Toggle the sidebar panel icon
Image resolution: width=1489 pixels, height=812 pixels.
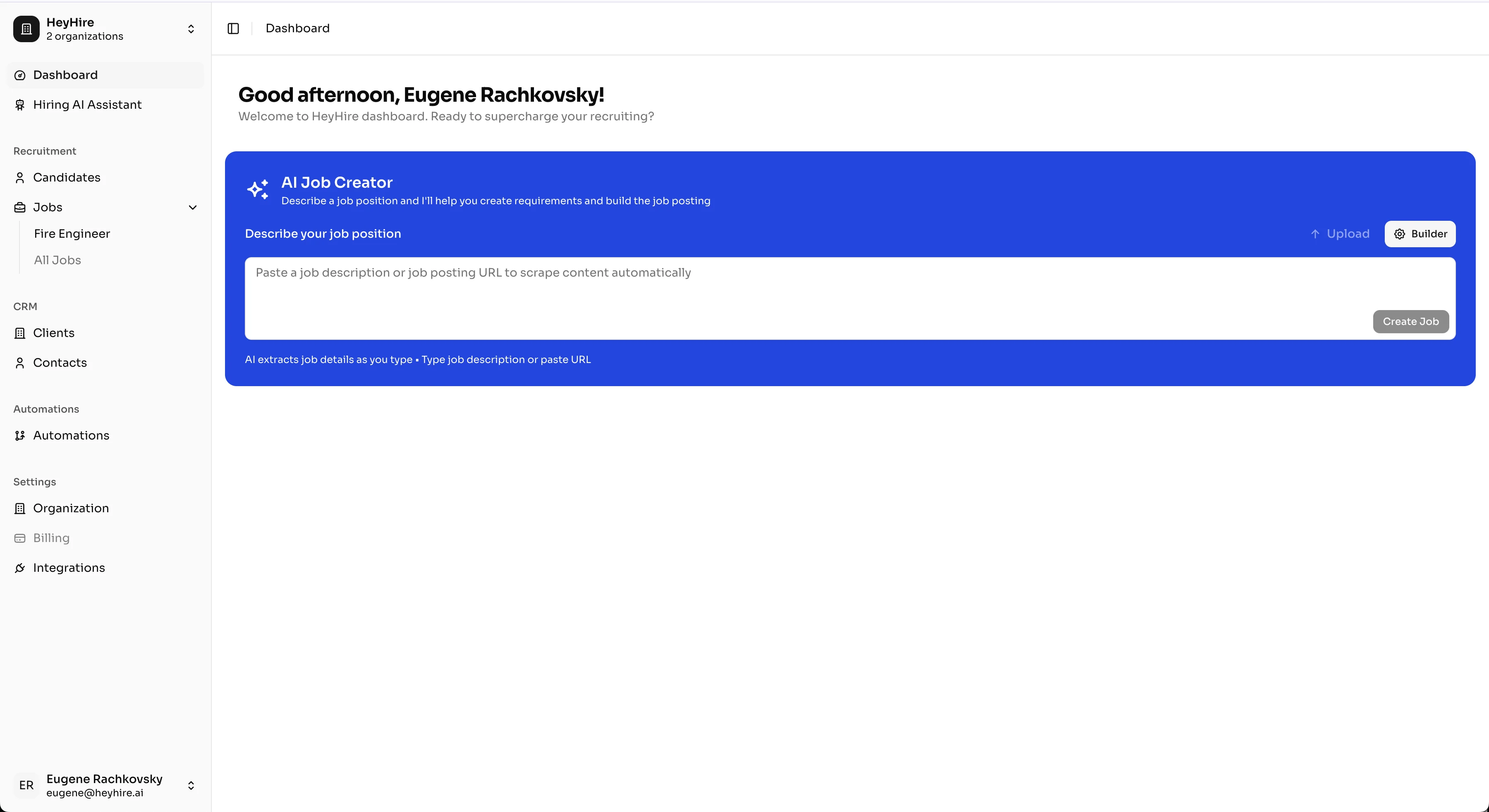tap(233, 28)
